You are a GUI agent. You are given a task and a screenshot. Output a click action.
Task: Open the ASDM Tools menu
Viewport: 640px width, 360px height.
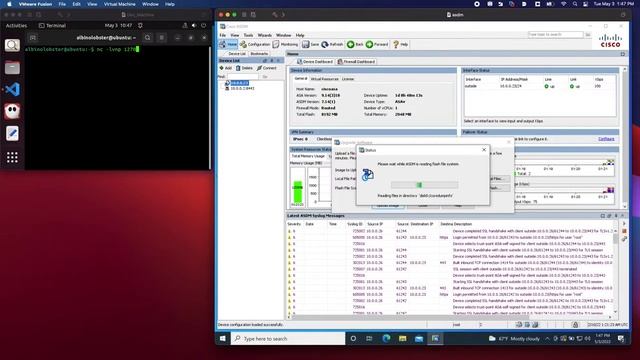(x=248, y=35)
